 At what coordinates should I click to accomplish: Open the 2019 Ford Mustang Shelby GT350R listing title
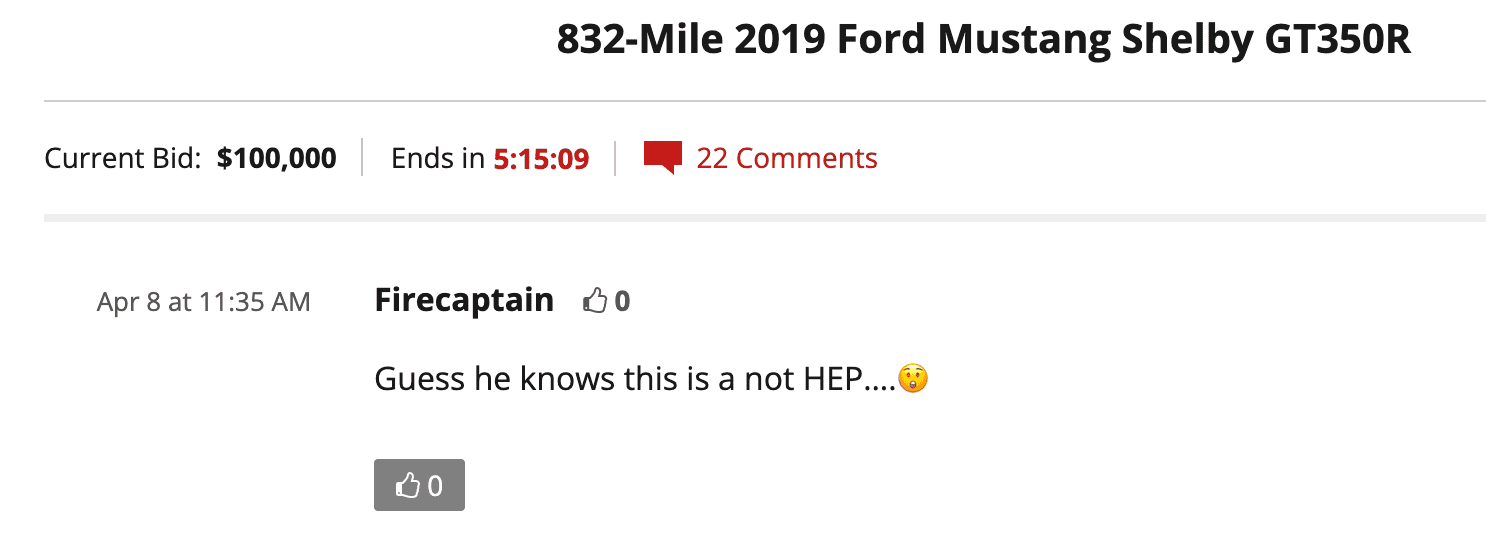pos(983,39)
